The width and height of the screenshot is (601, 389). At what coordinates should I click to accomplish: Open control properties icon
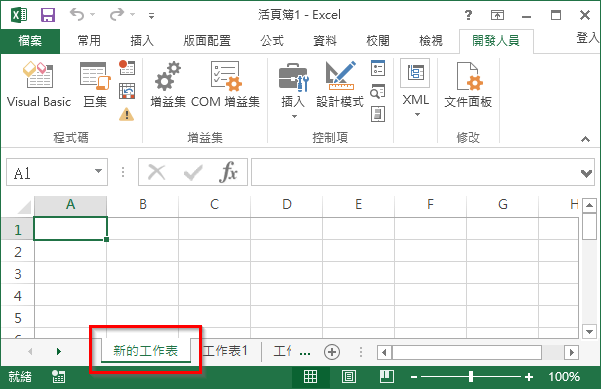coord(378,68)
